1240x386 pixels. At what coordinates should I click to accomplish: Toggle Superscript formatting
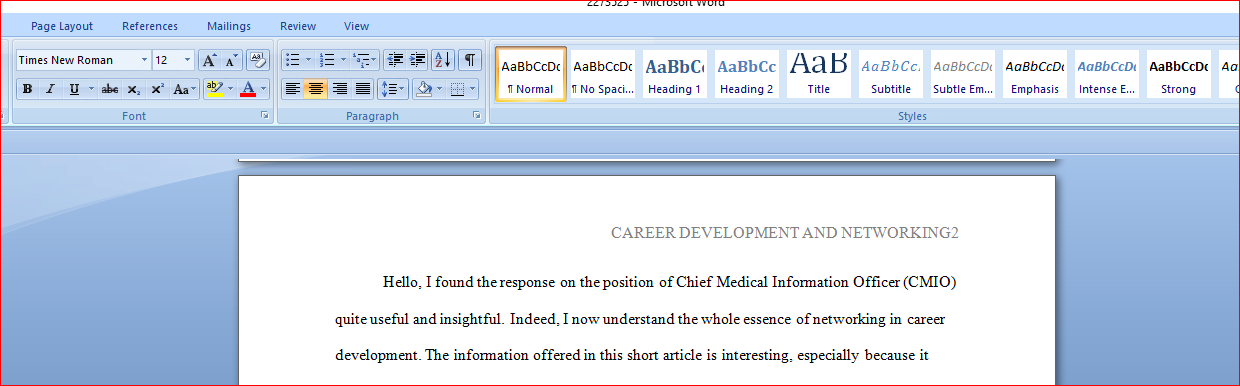tap(157, 89)
